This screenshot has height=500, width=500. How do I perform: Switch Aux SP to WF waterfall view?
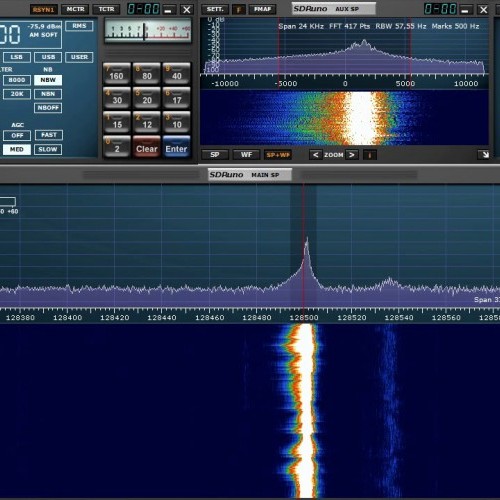tap(246, 155)
